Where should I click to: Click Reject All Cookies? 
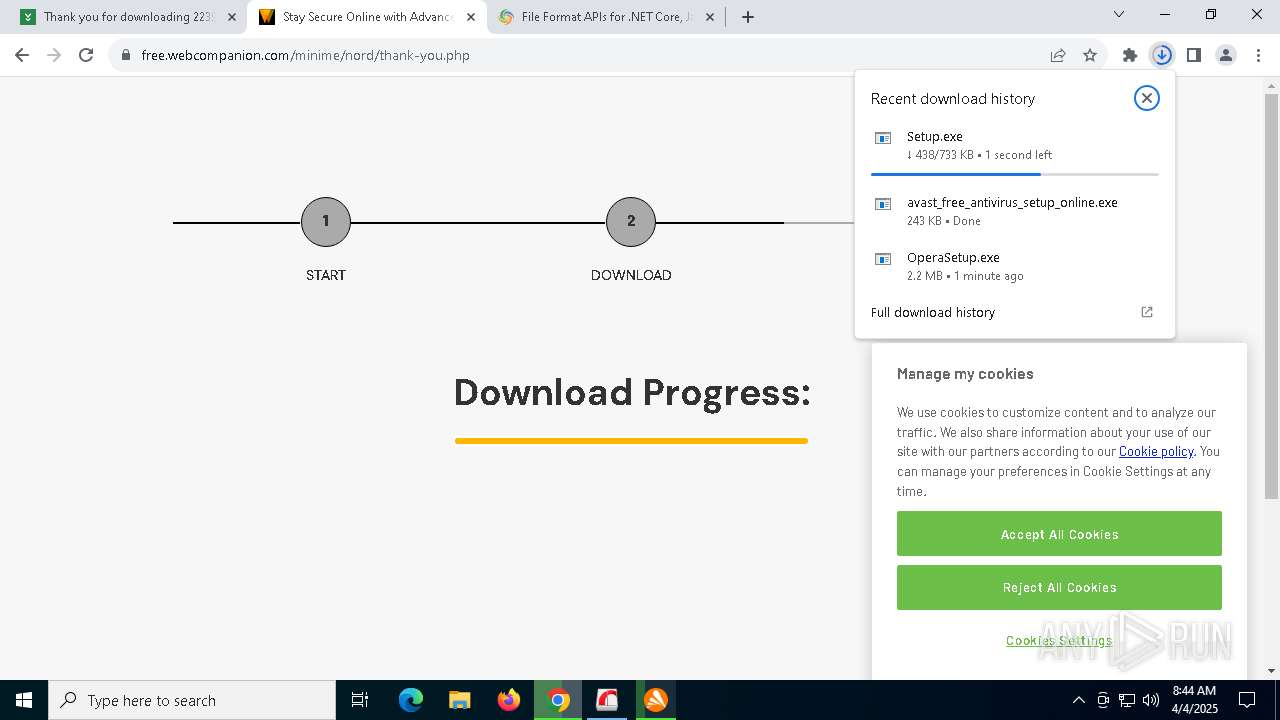coord(1059,588)
